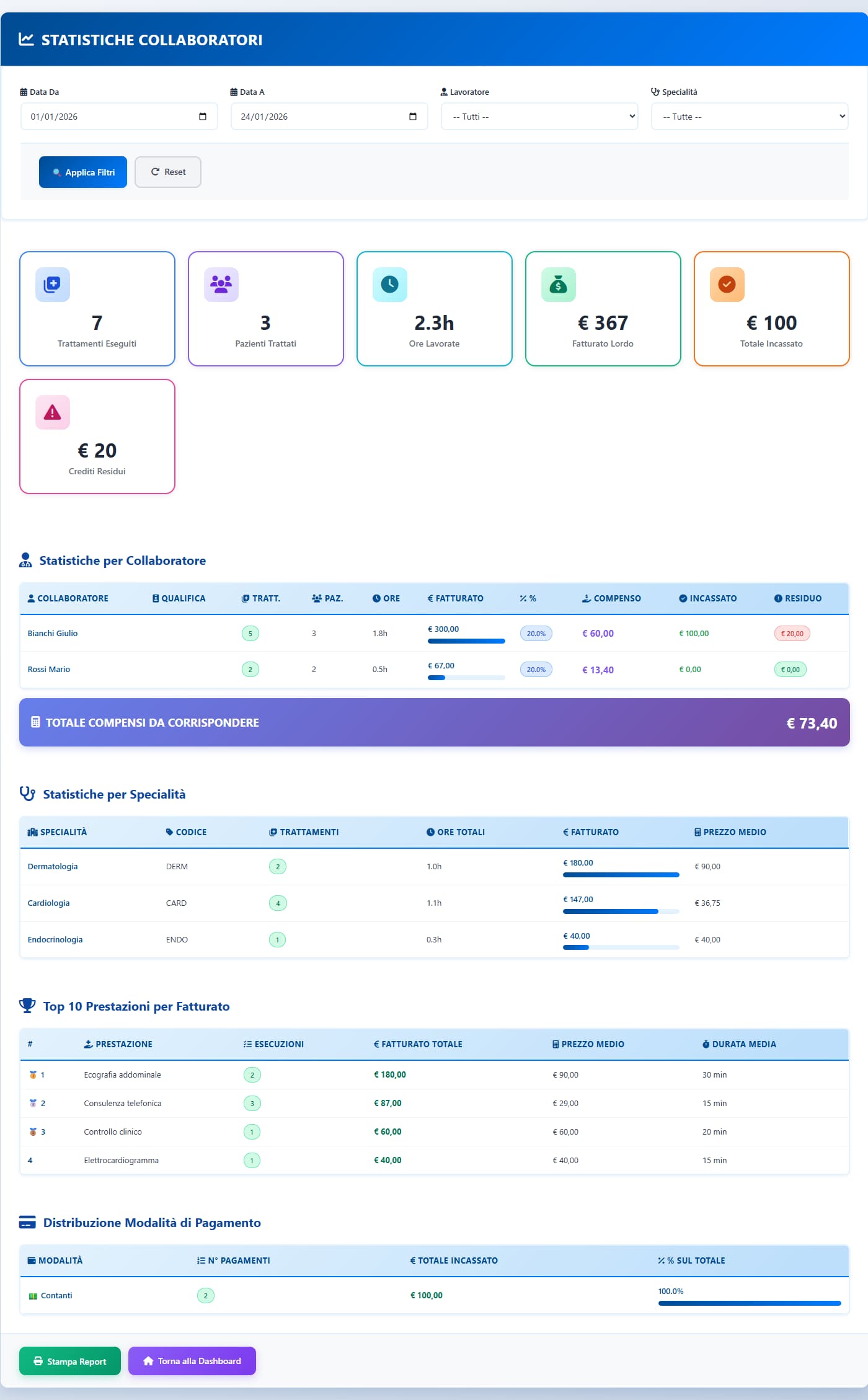This screenshot has height=1400, width=868.
Task: Open the Lavoratore dropdown
Action: (539, 117)
